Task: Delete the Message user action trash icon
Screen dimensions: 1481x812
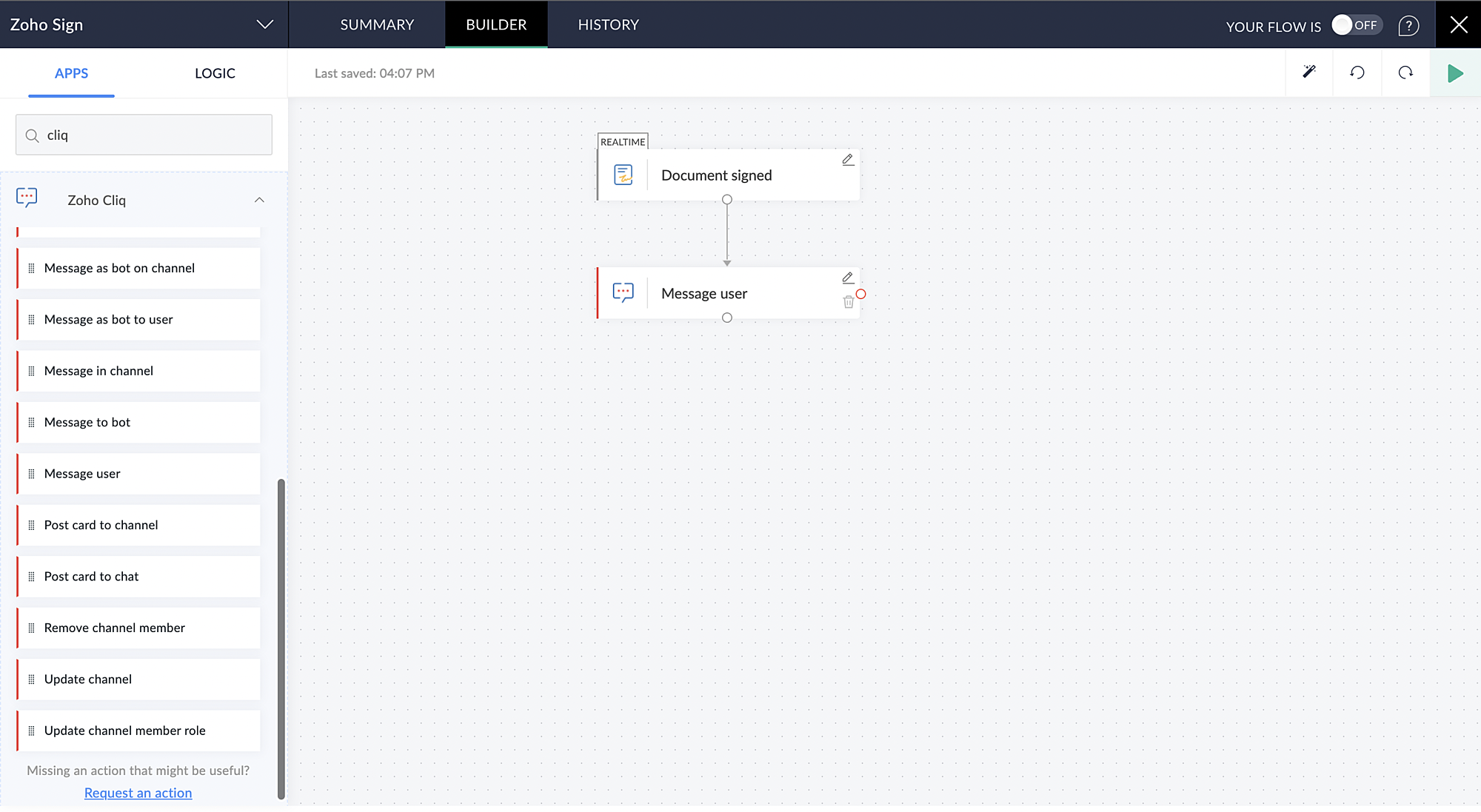Action: click(849, 302)
